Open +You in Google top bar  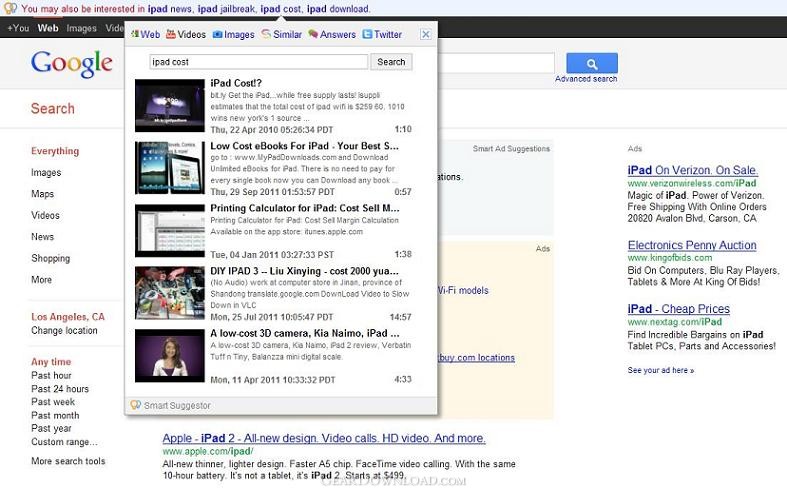(x=18, y=28)
